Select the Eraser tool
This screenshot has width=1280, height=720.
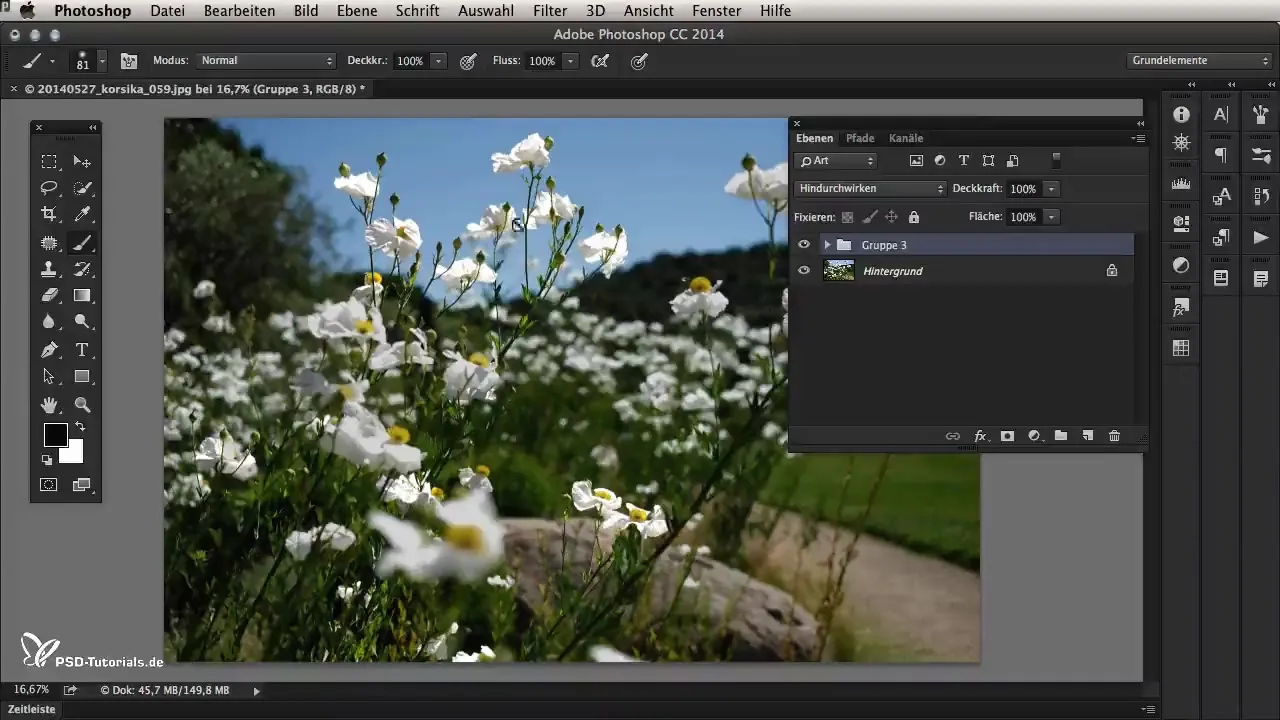coord(48,295)
